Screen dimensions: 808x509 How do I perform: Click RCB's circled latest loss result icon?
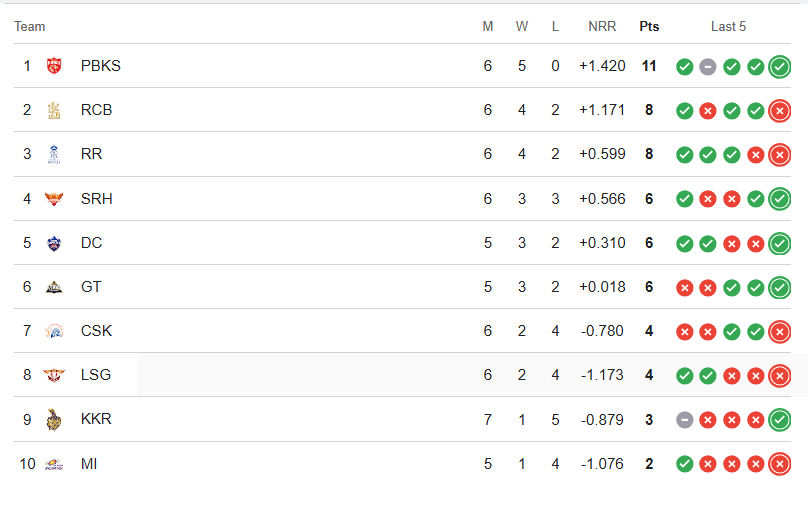click(780, 111)
